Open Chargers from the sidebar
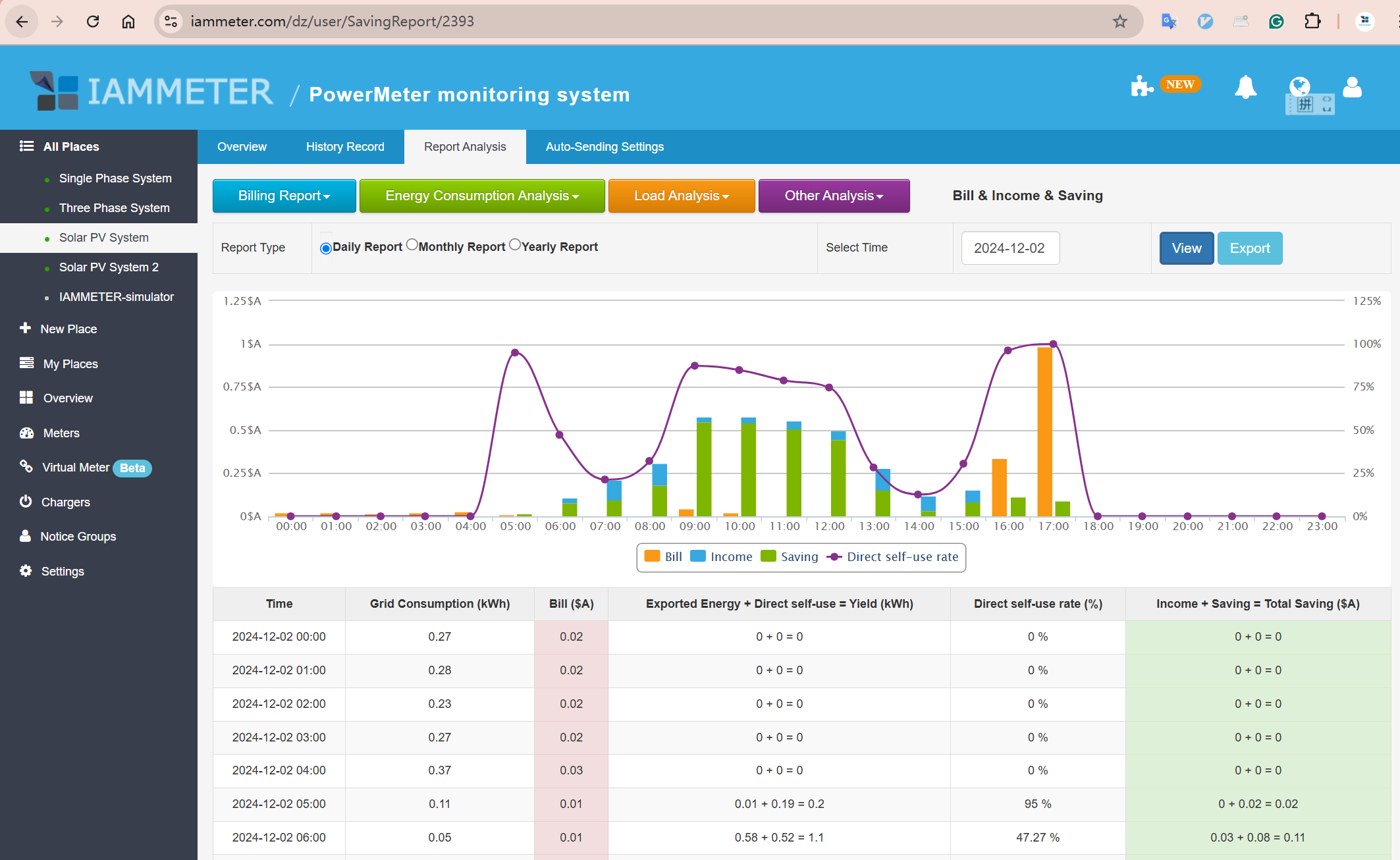The height and width of the screenshot is (860, 1400). (65, 502)
